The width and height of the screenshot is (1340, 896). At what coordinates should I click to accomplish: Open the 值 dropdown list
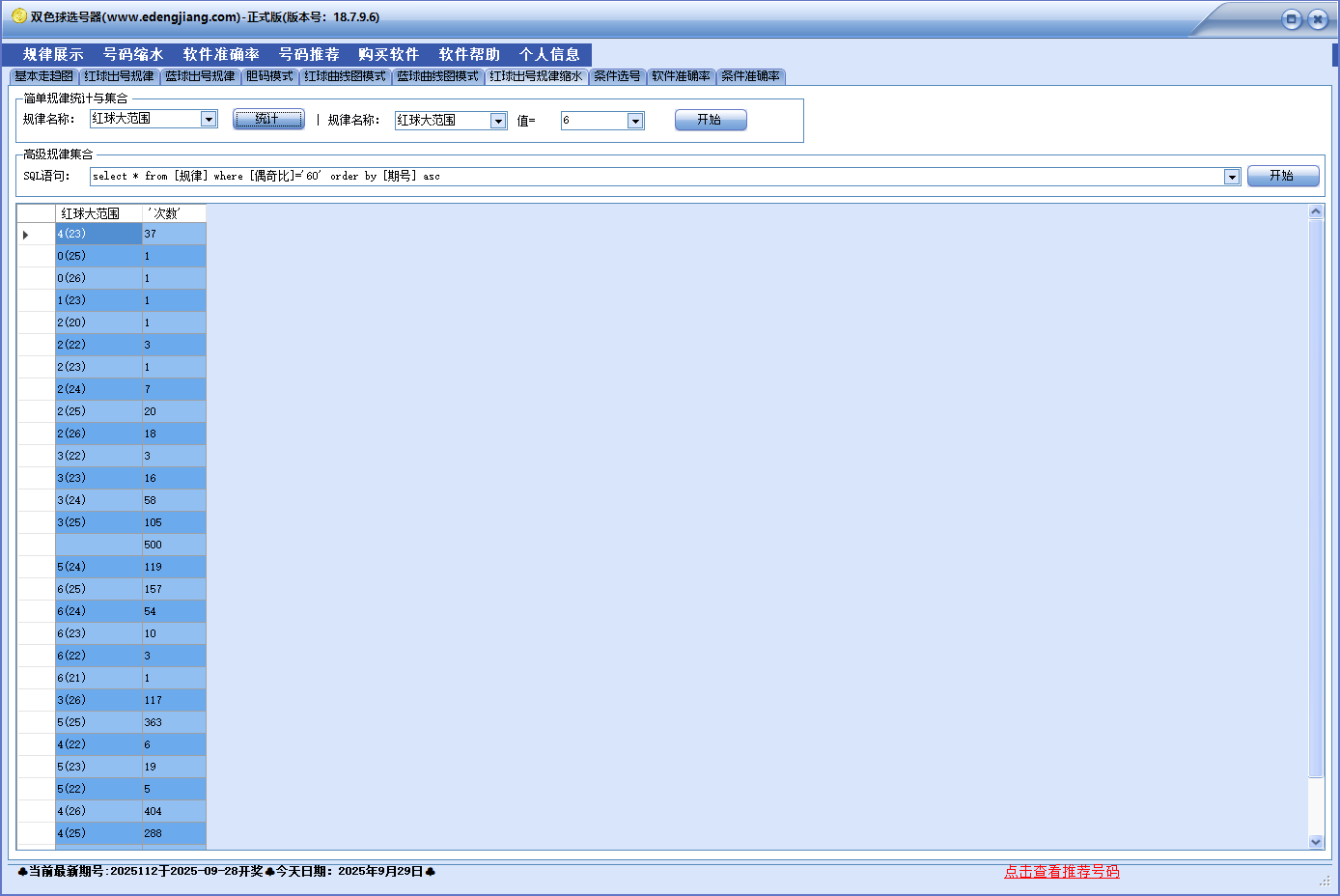[635, 121]
